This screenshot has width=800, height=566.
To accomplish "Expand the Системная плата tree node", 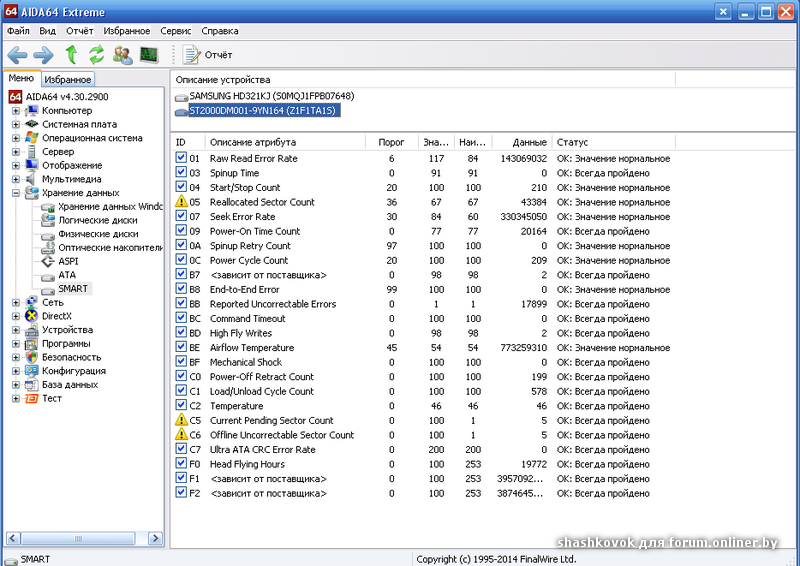I will pos(16,125).
